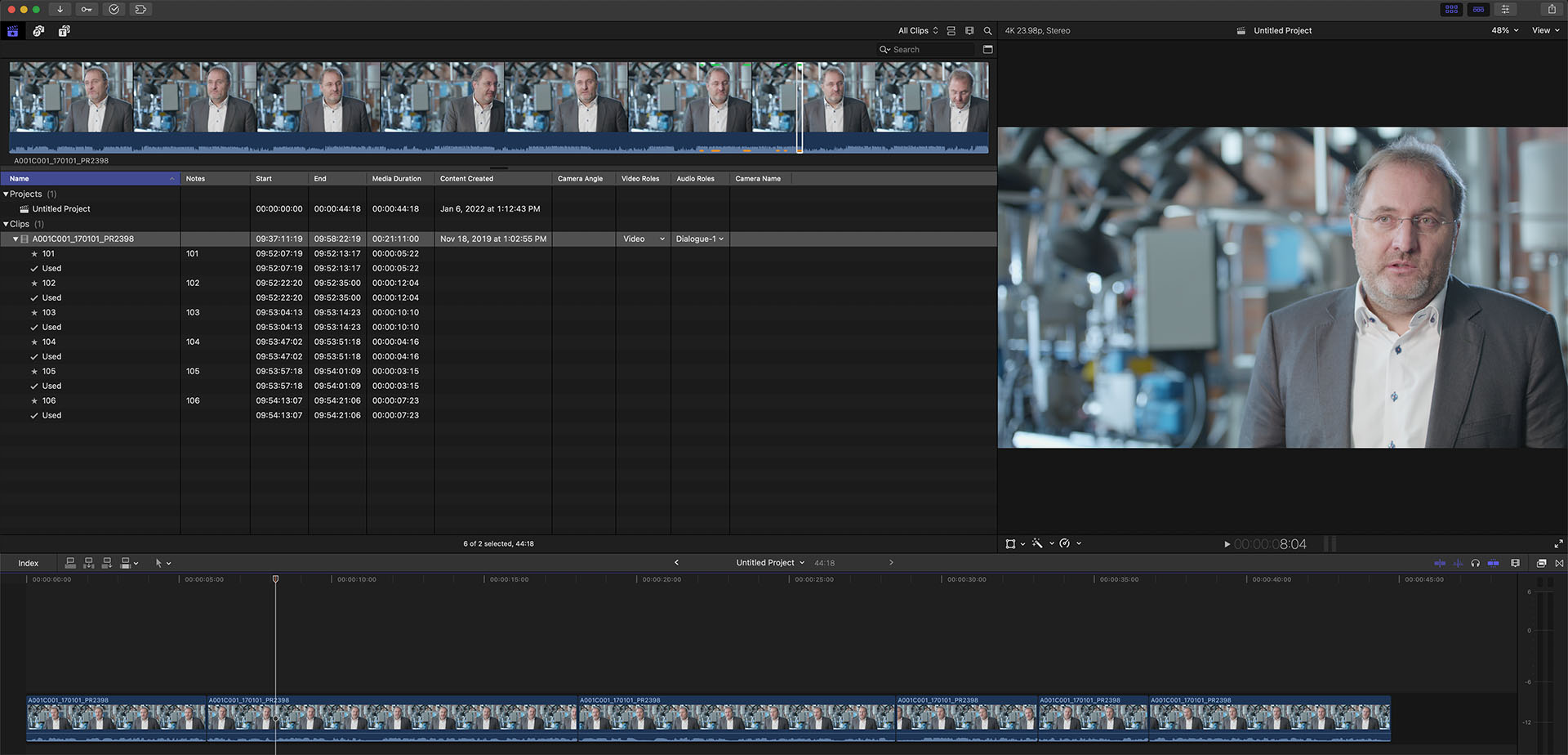The image size is (1568, 755).
Task: Collapse clip A001C001_170101_PR2398 disclosure triangle
Action: pyautogui.click(x=16, y=239)
